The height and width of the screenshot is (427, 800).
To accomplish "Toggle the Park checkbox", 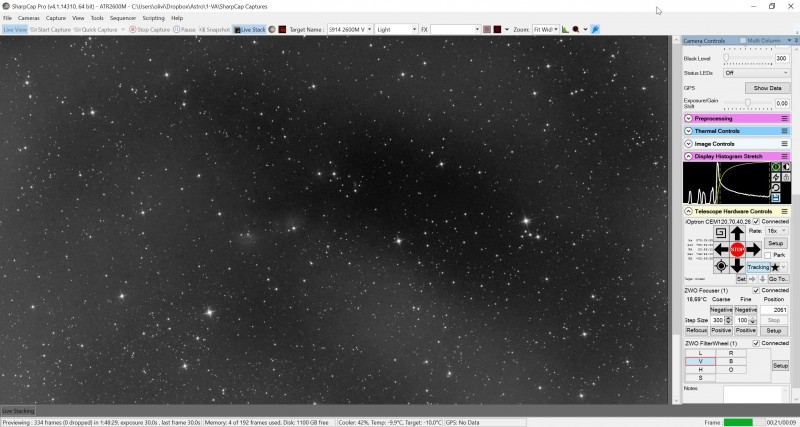I will [x=767, y=255].
